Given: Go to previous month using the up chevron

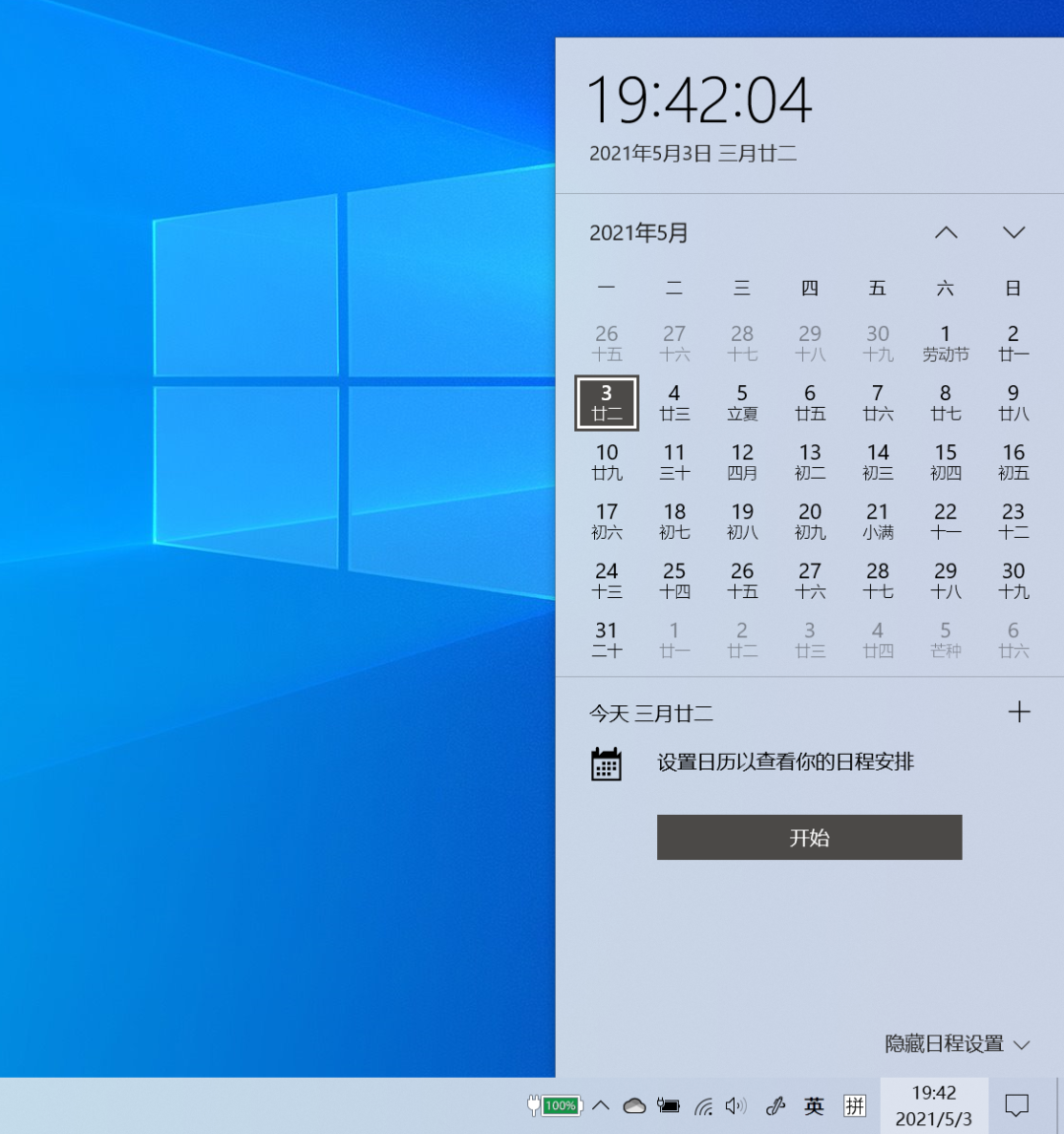Looking at the screenshot, I should point(946,233).
